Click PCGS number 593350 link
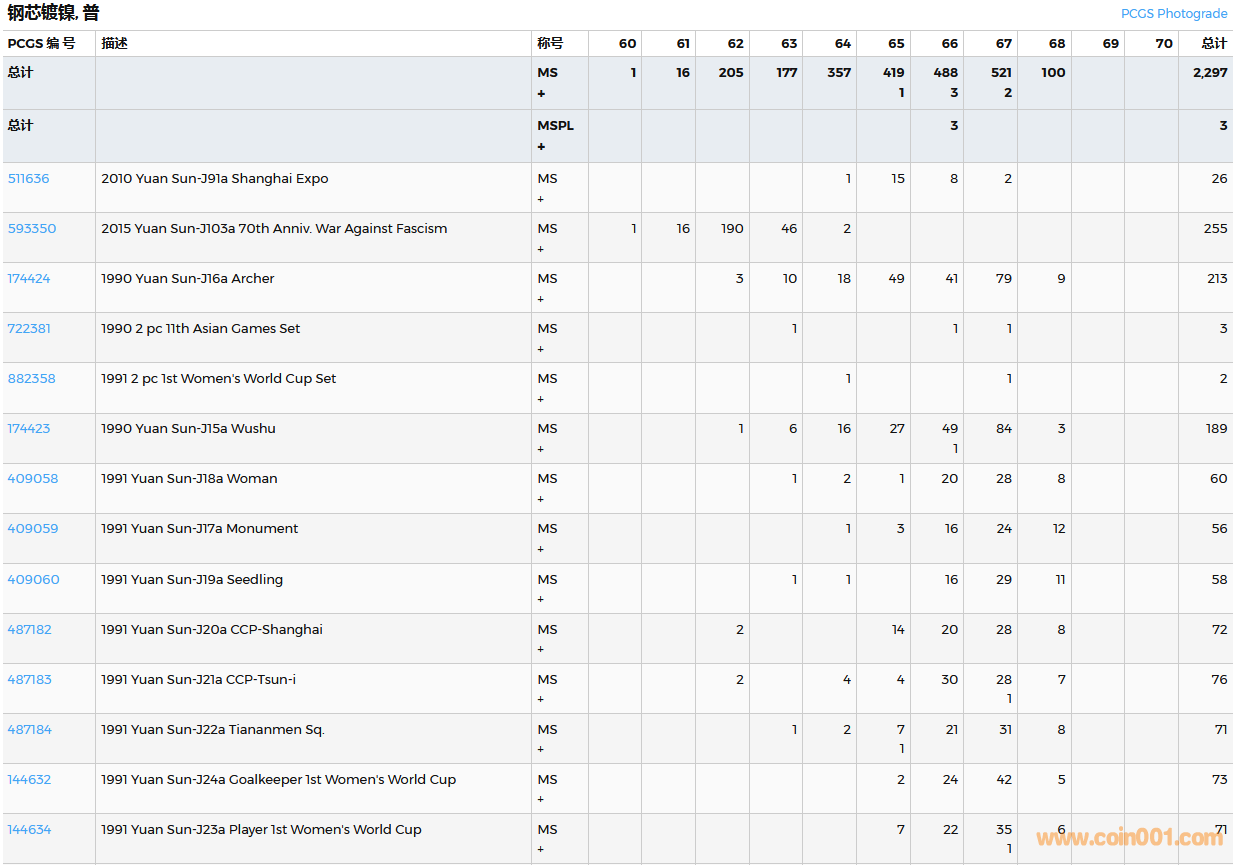Image resolution: width=1236 pixels, height=865 pixels. pos(32,229)
